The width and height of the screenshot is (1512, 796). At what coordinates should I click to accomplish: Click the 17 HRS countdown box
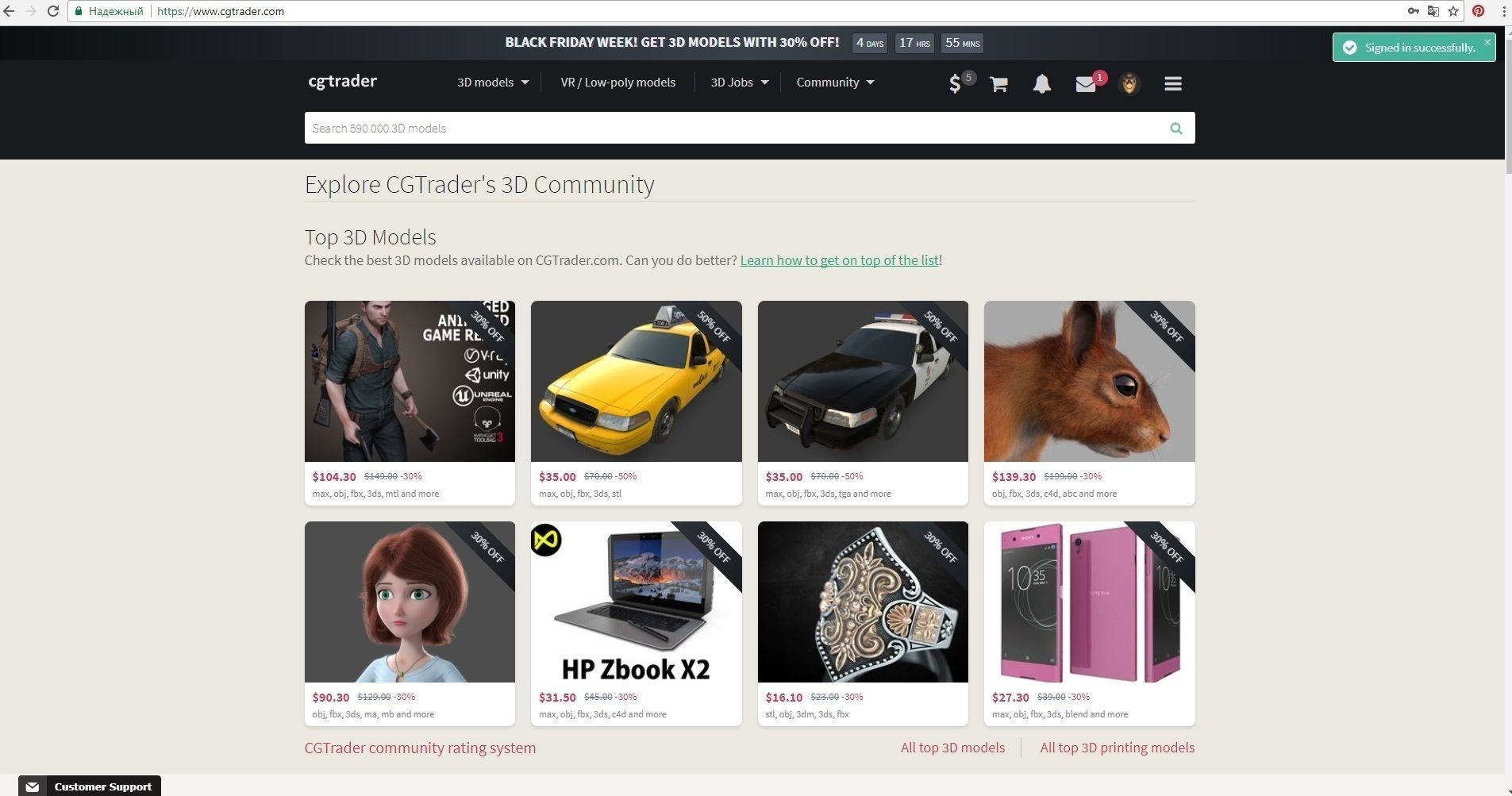914,43
